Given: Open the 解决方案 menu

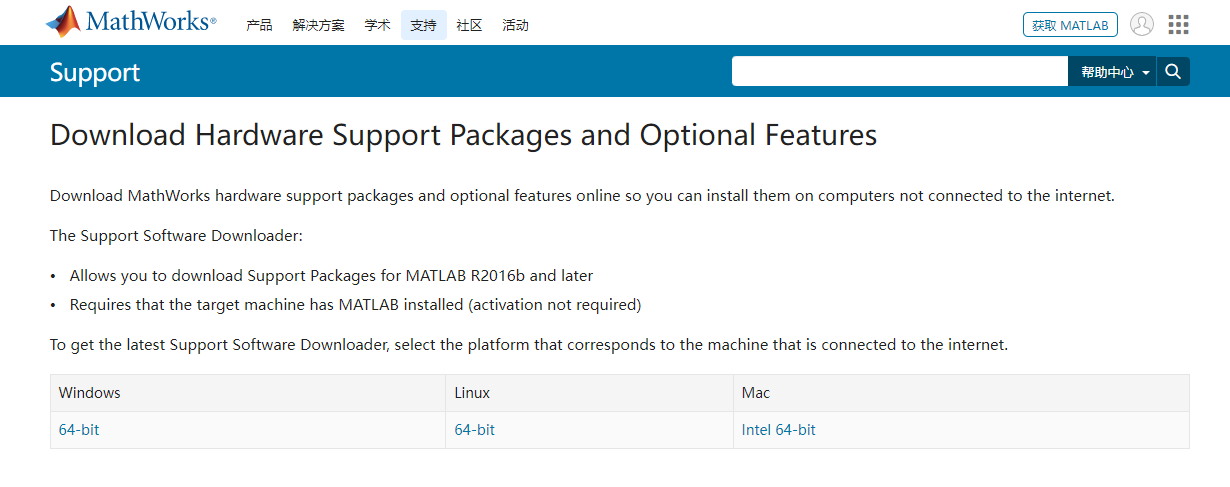Looking at the screenshot, I should click(x=318, y=25).
